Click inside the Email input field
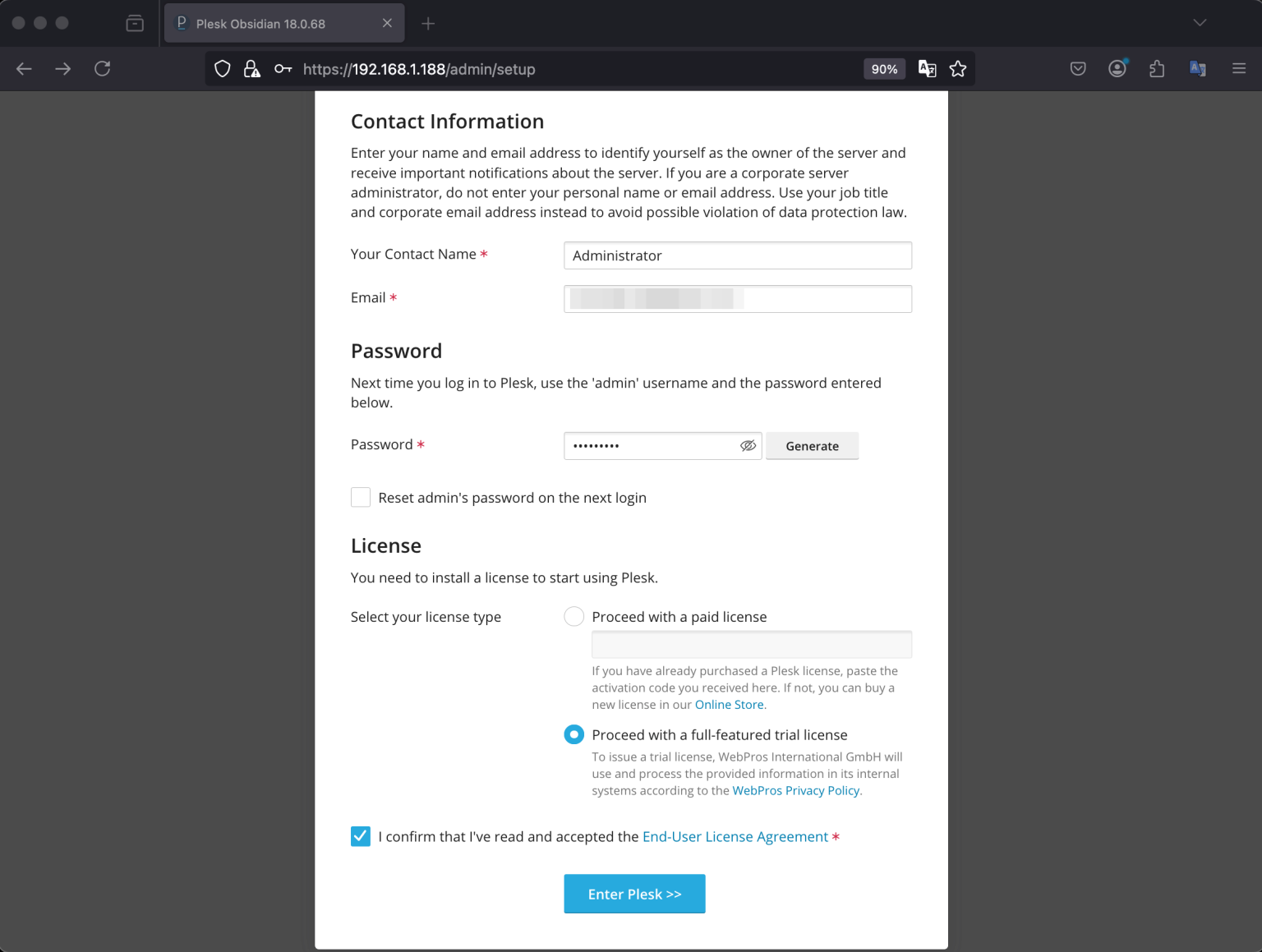Screen dimensions: 1262x952 (737, 298)
